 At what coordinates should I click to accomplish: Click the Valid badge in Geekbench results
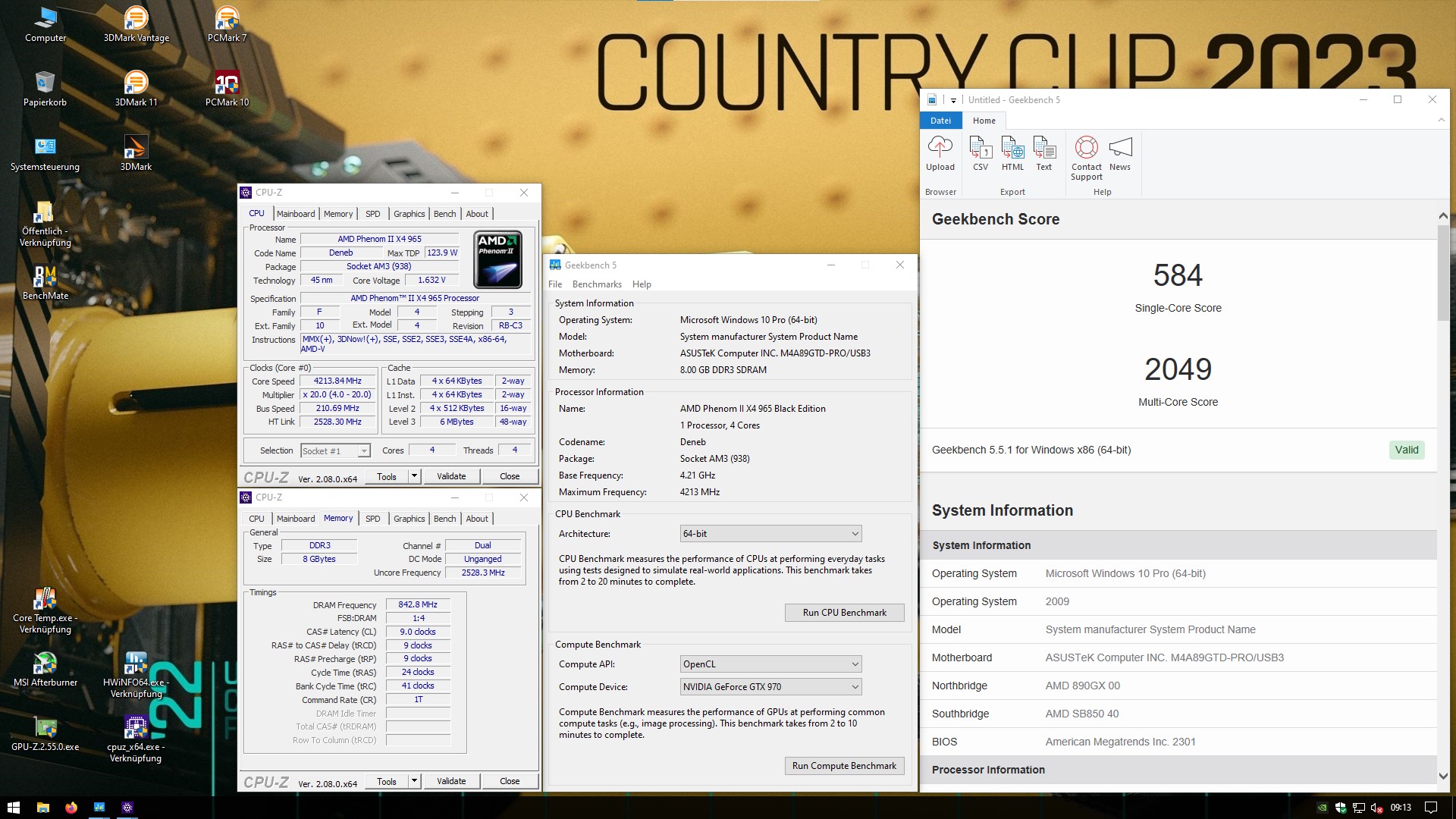coord(1407,450)
